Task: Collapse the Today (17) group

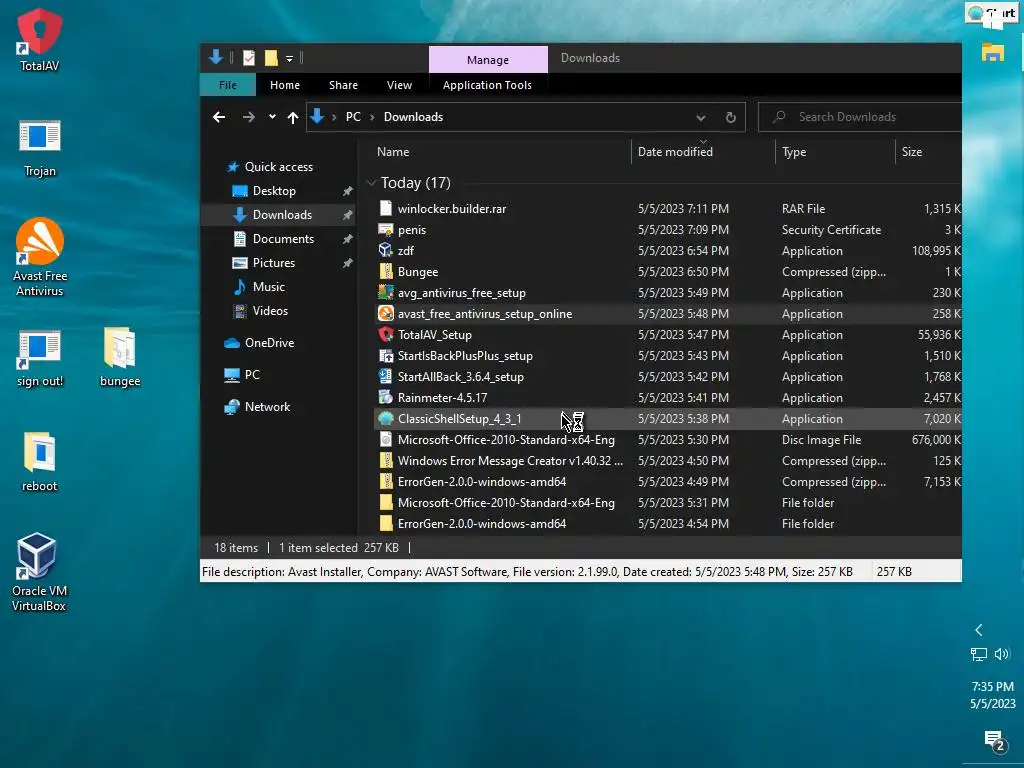Action: click(372, 183)
